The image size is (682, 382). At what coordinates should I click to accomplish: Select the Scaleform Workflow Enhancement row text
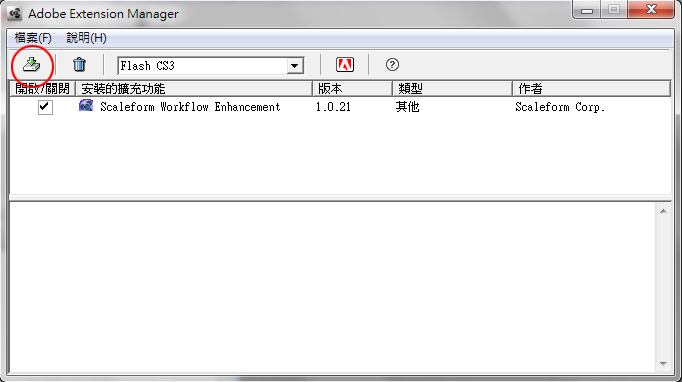[x=190, y=107]
